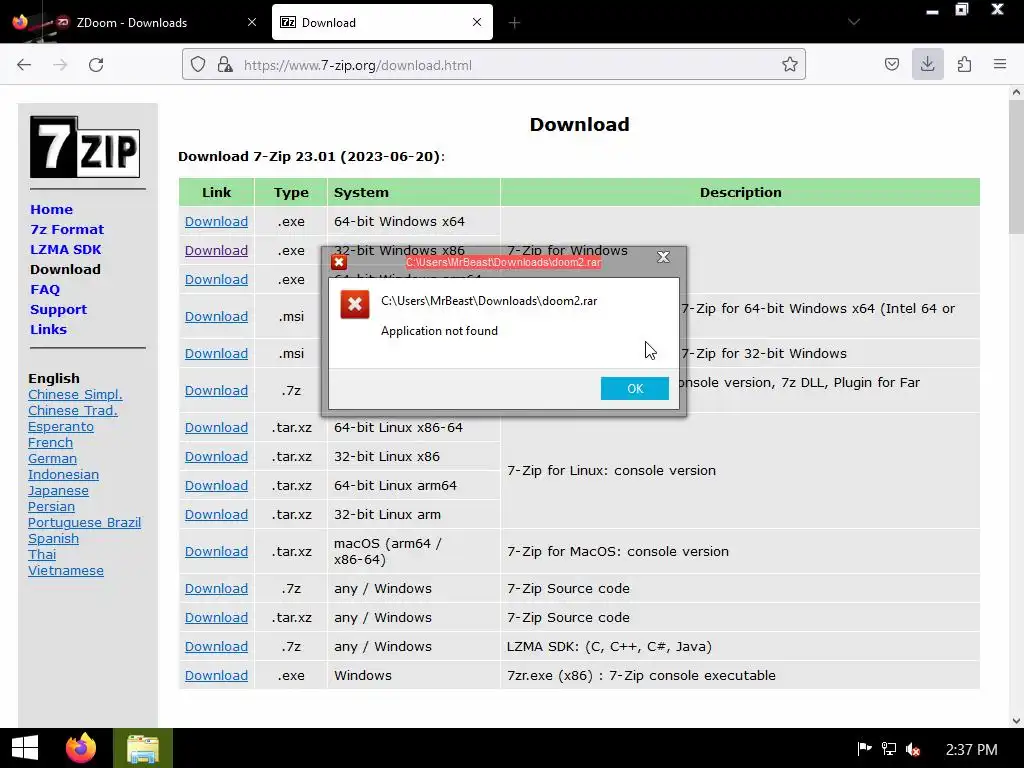Click the address bar URL field

point(494,65)
